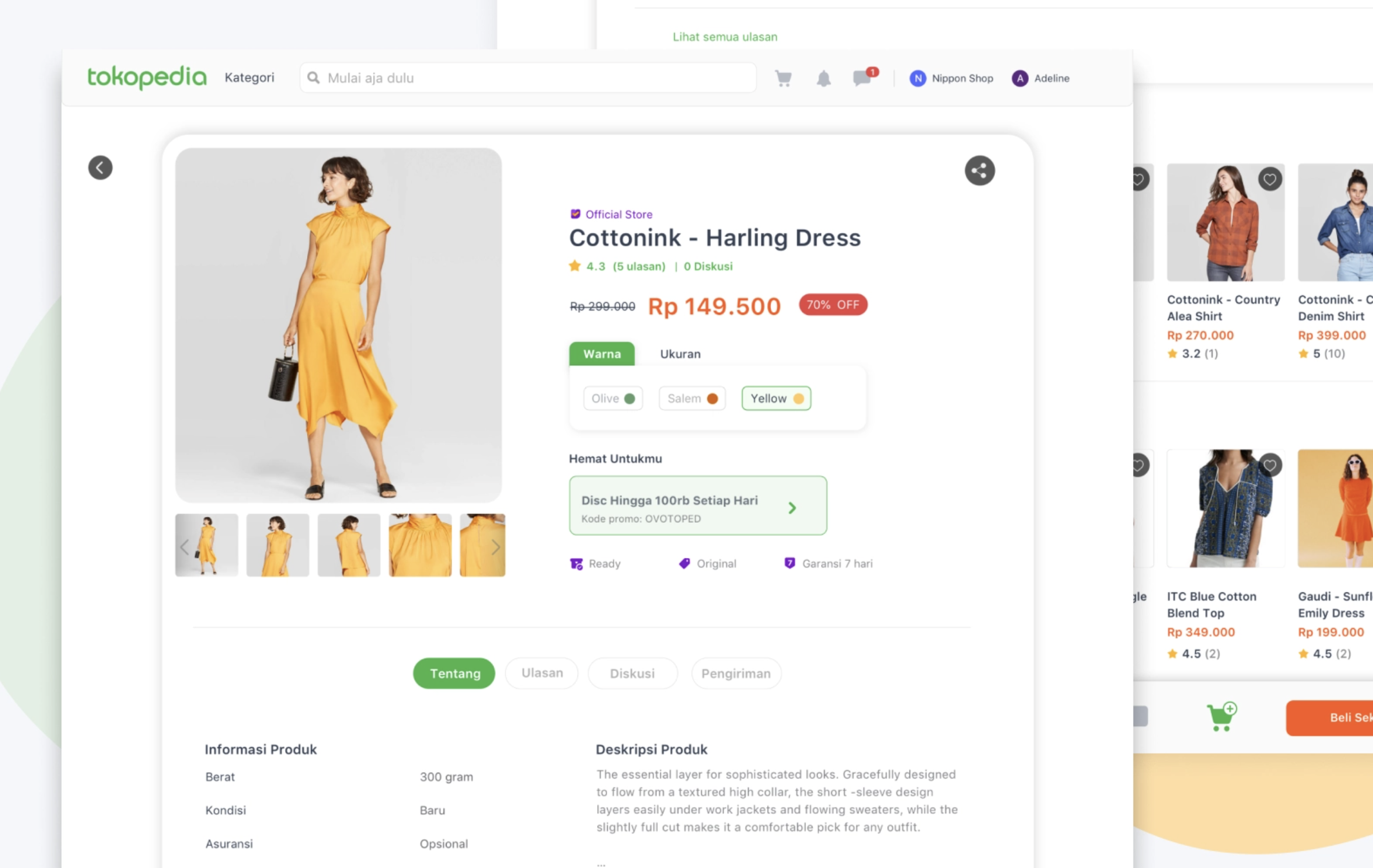1373x868 pixels.
Task: Expand the Disc Hingga 100rb promo chevron
Action: coord(792,508)
